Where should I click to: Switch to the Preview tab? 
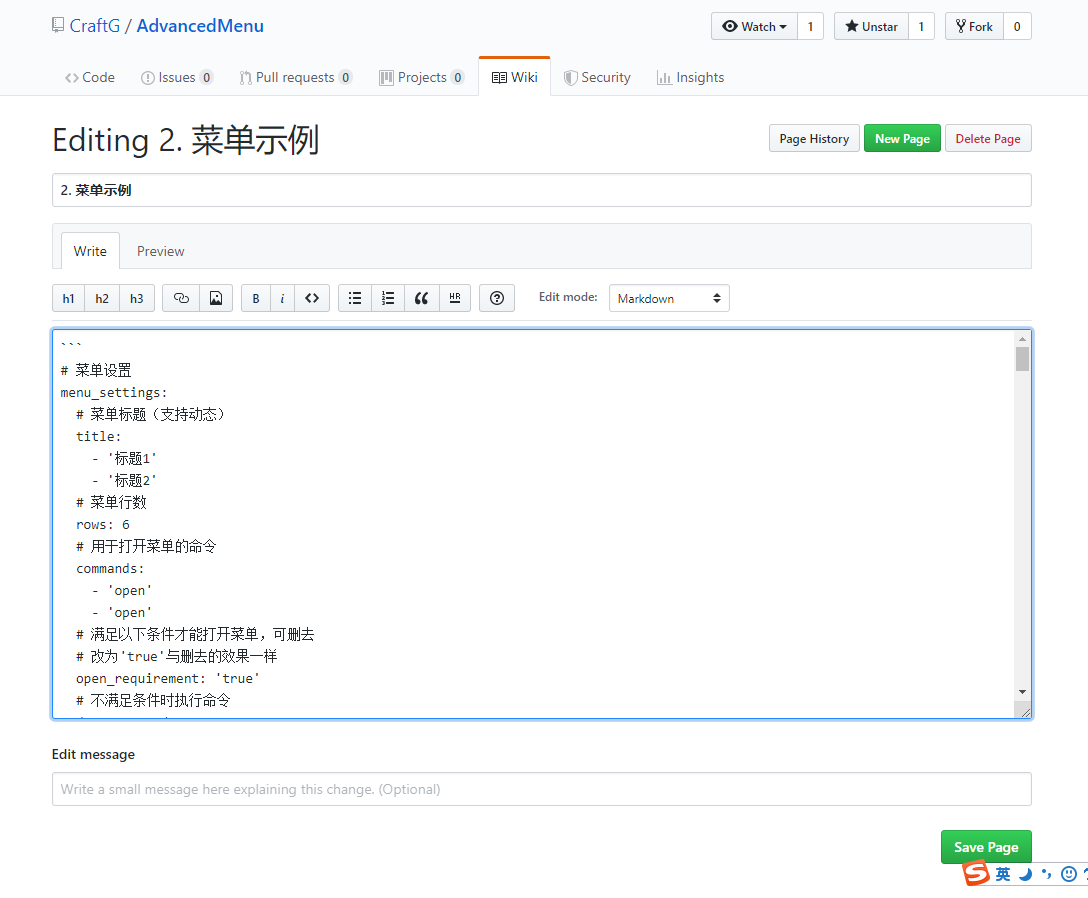tap(160, 251)
